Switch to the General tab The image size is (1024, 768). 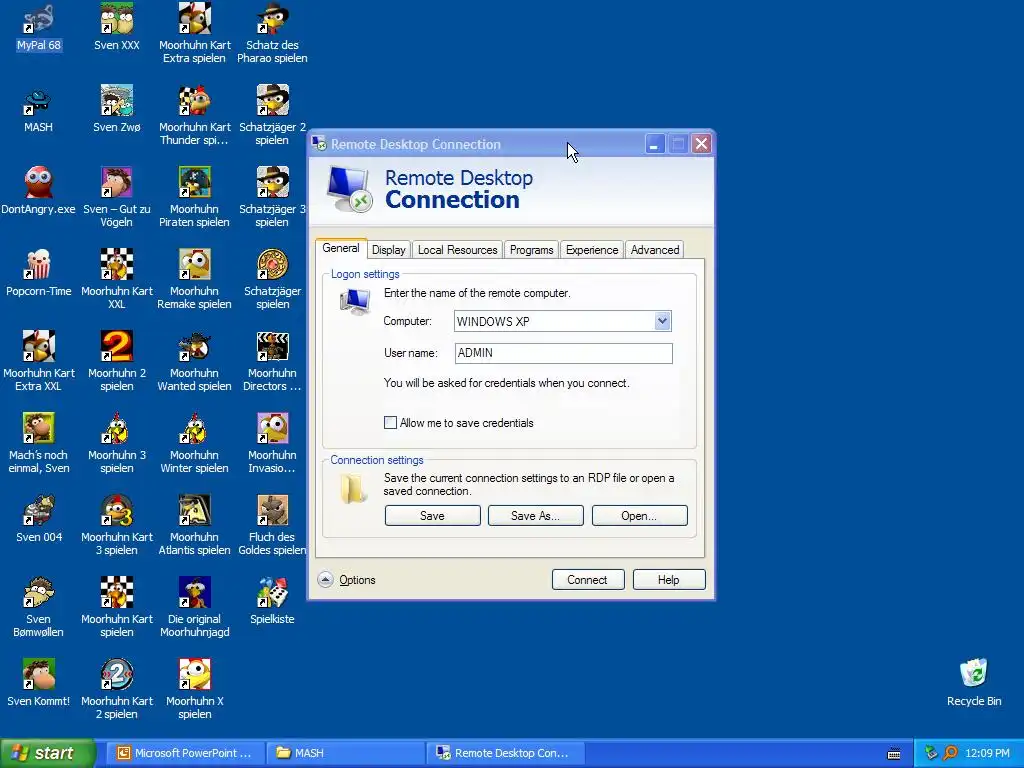point(340,248)
